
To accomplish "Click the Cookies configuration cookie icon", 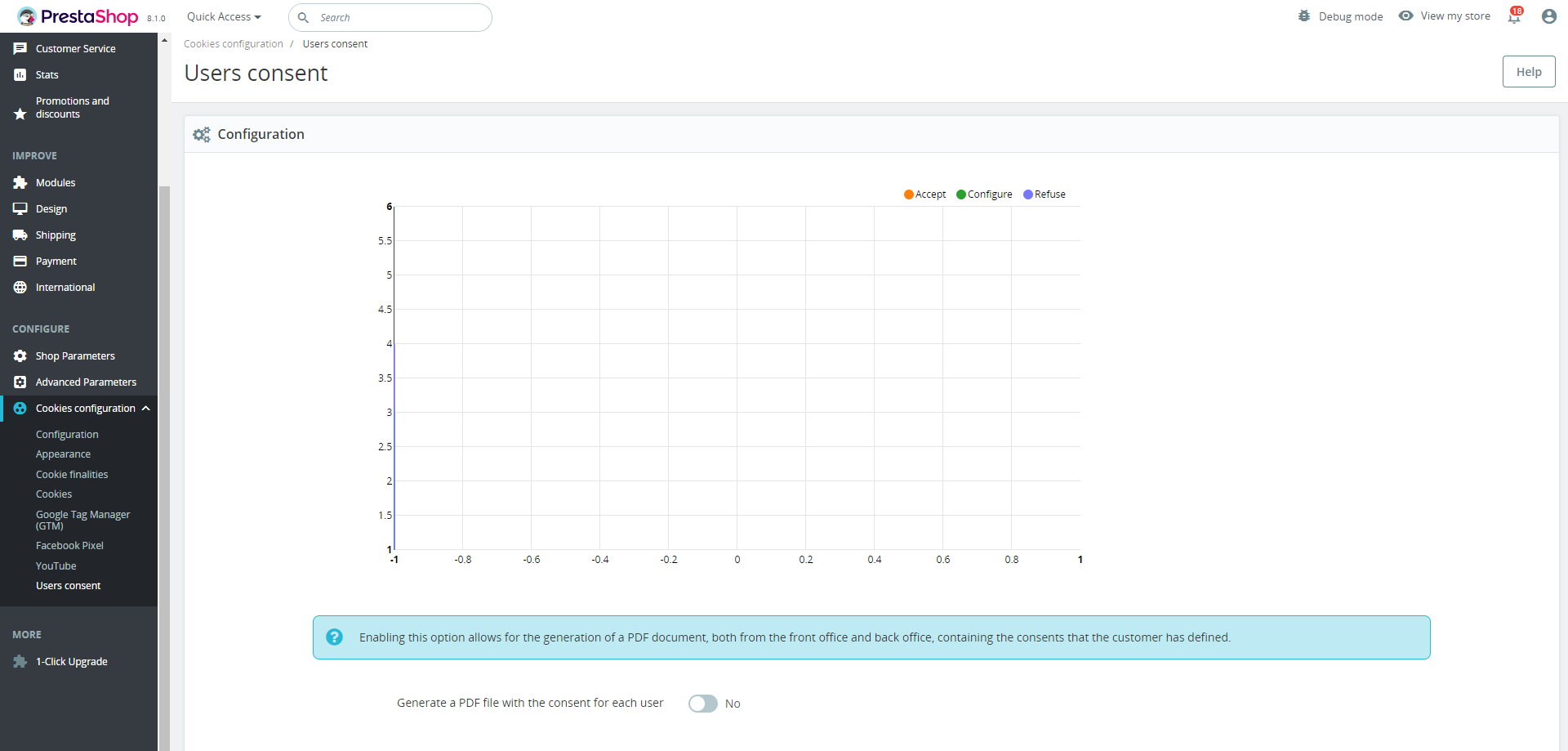I will click(x=20, y=408).
